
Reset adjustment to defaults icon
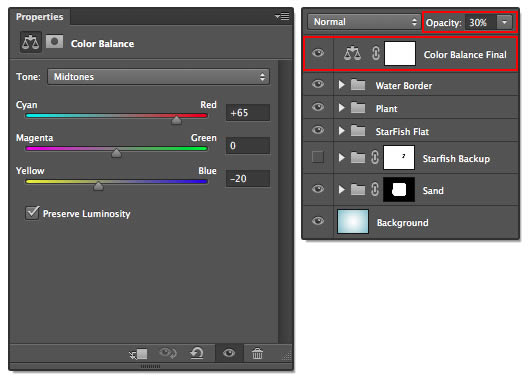(197, 353)
